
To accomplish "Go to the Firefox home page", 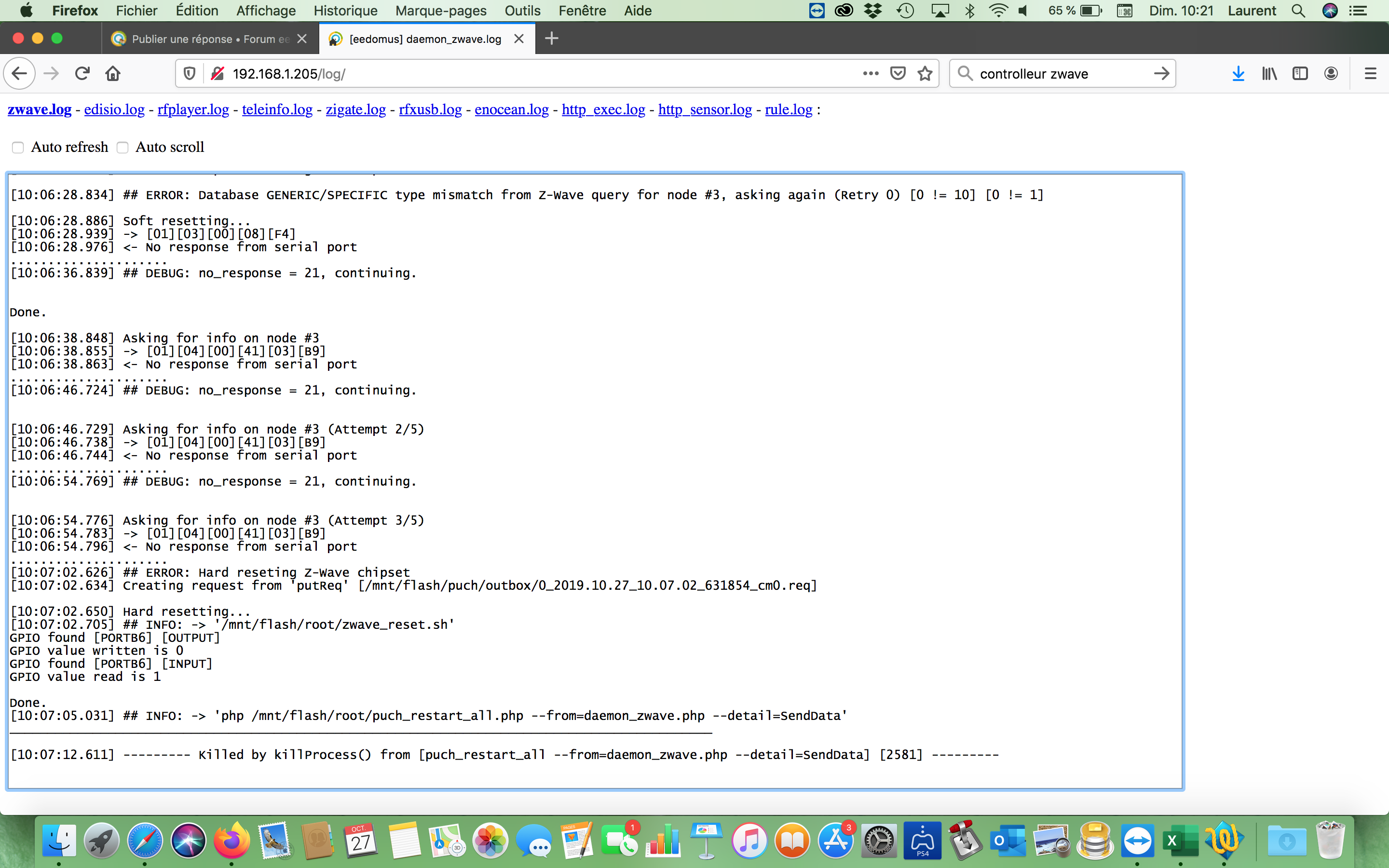I will click(113, 73).
